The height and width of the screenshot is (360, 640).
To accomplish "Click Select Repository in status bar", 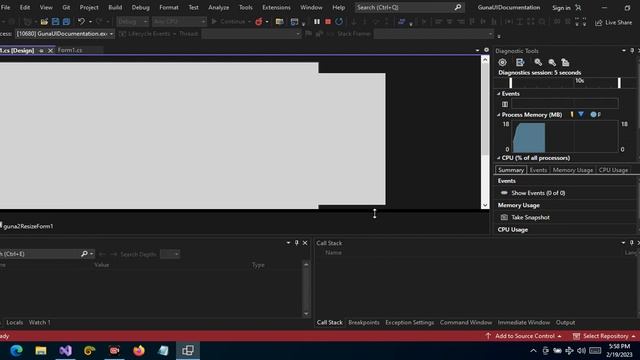I will click(605, 336).
